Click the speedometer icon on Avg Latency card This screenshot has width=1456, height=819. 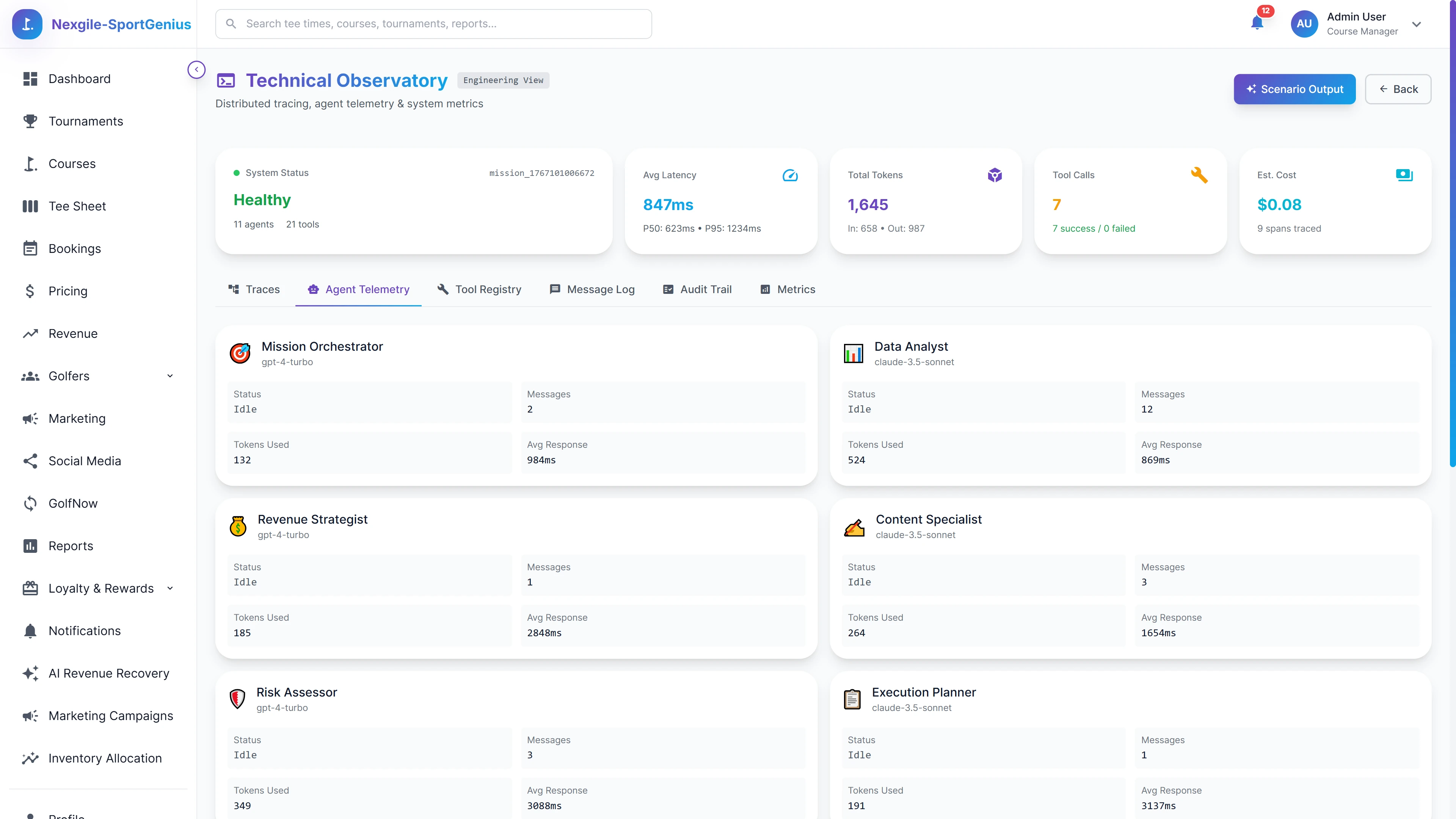tap(789, 175)
